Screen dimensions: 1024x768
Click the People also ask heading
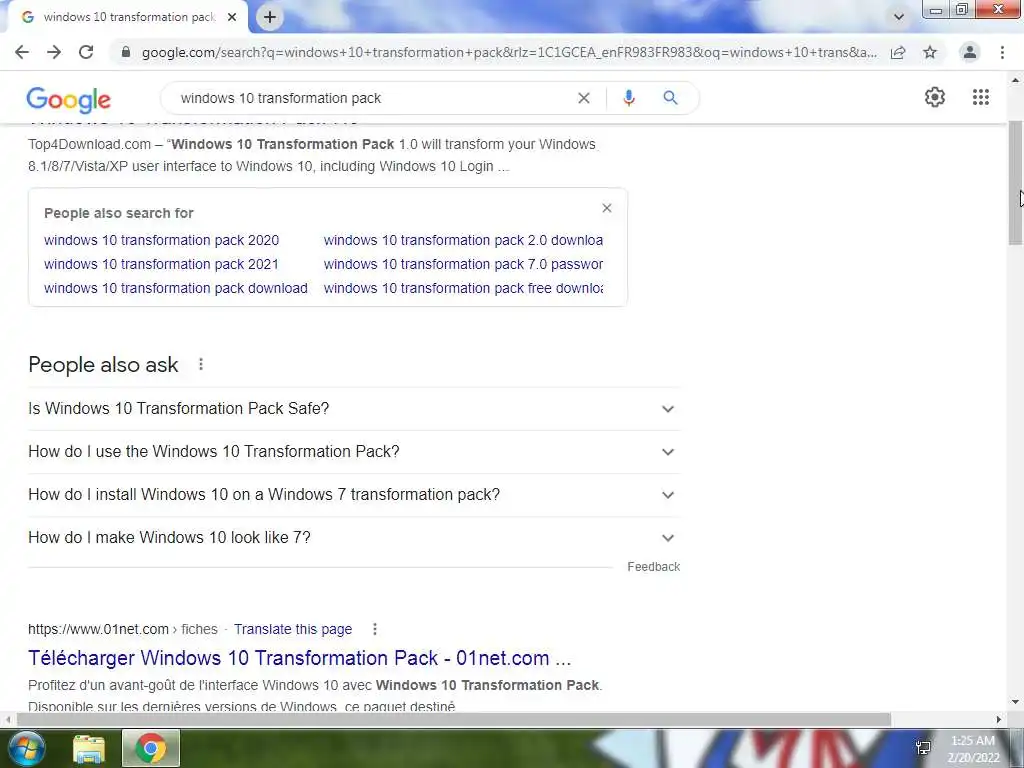click(x=103, y=364)
